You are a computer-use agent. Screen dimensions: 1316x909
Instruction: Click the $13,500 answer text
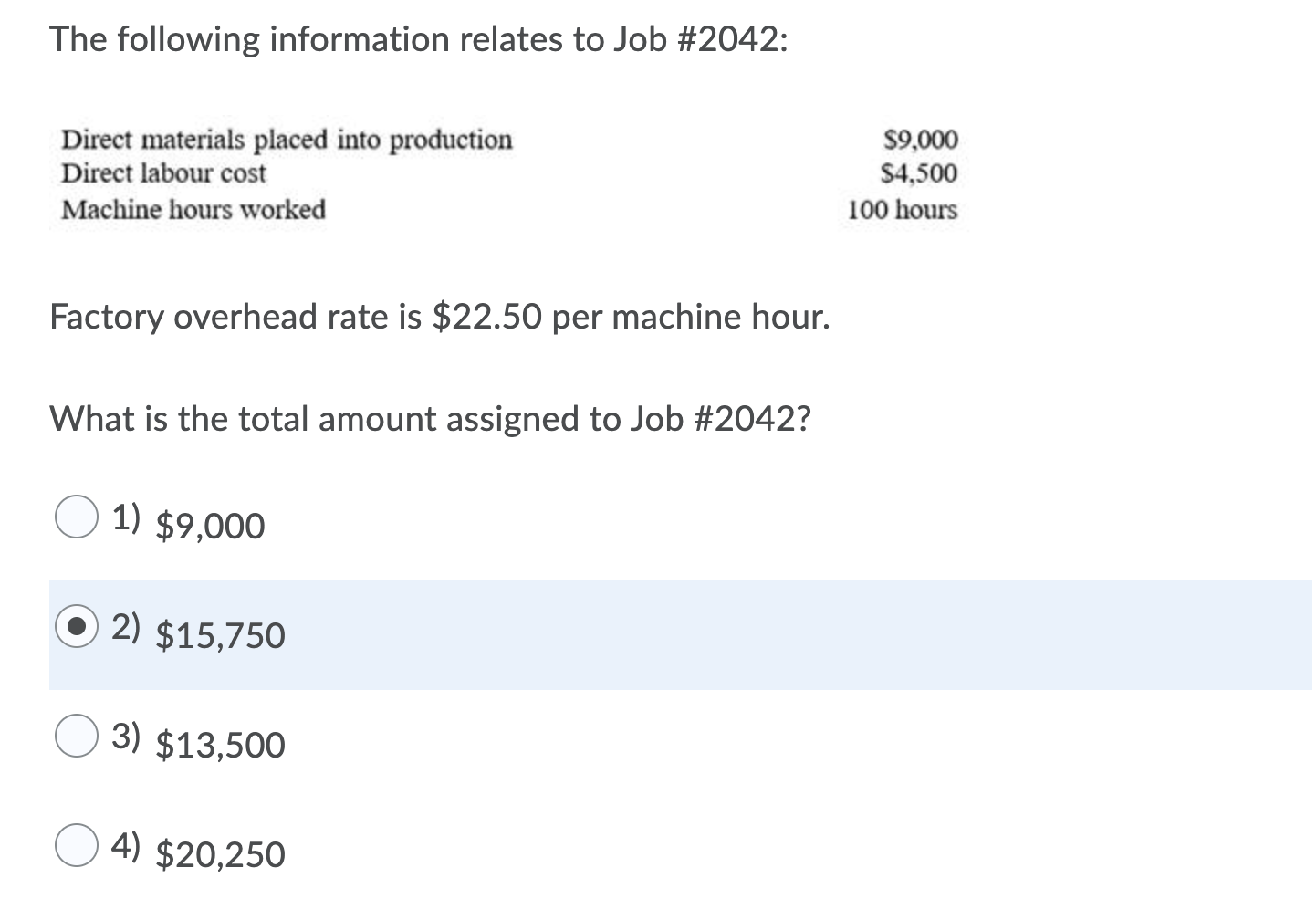point(221,746)
